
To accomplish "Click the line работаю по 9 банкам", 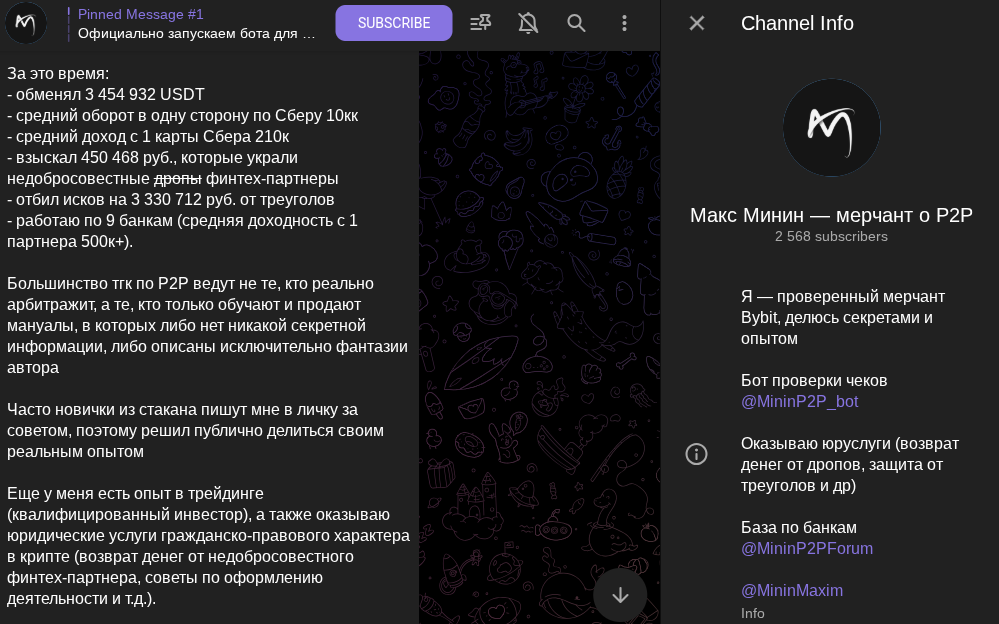I will 182,231.
